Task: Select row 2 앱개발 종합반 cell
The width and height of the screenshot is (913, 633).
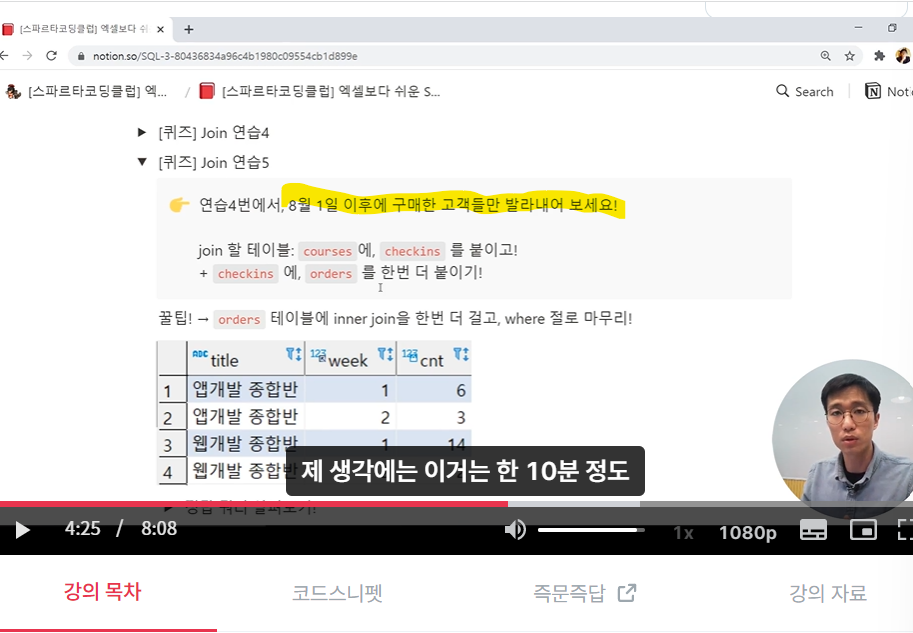Action: pyautogui.click(x=246, y=417)
